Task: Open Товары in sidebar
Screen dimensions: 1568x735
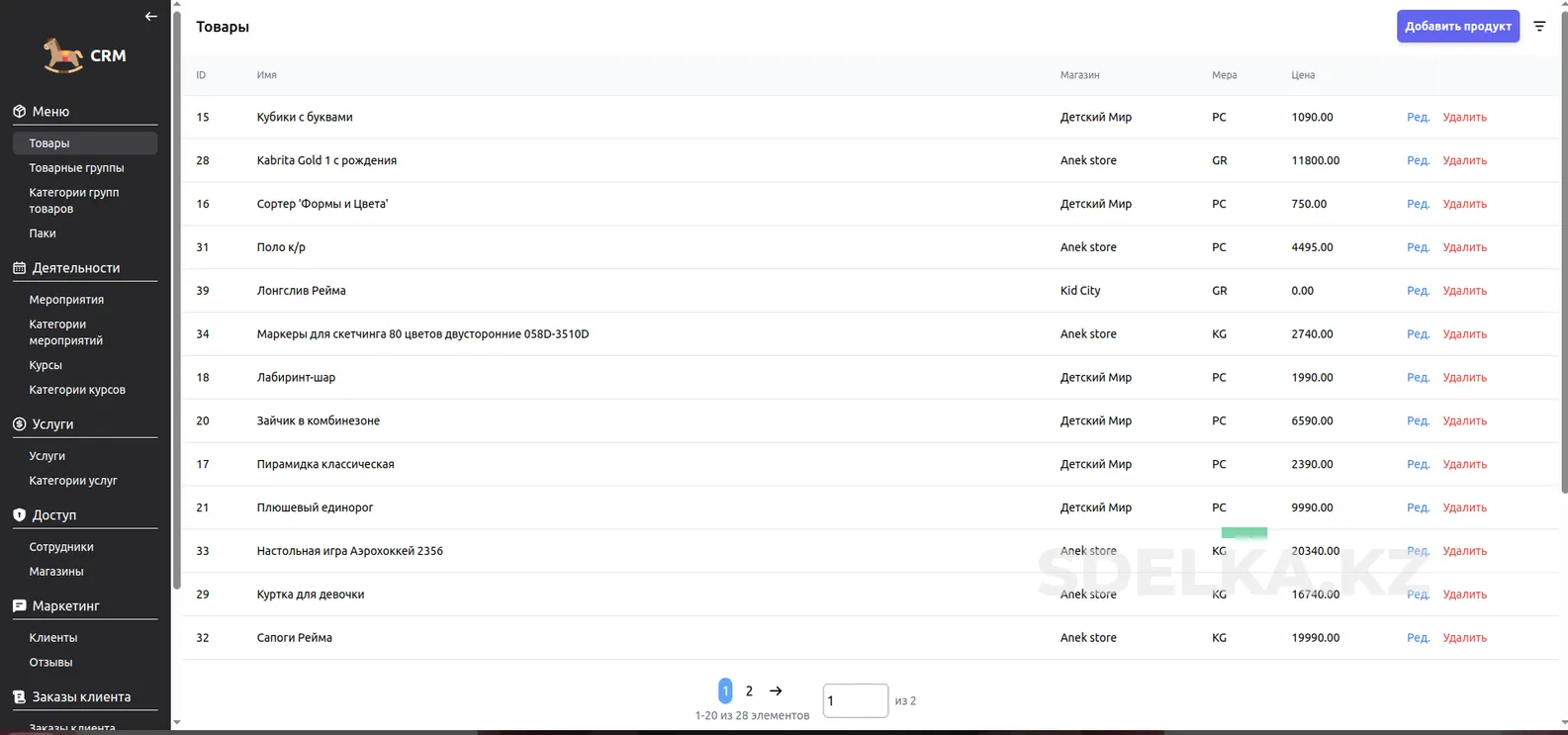Action: (x=85, y=143)
